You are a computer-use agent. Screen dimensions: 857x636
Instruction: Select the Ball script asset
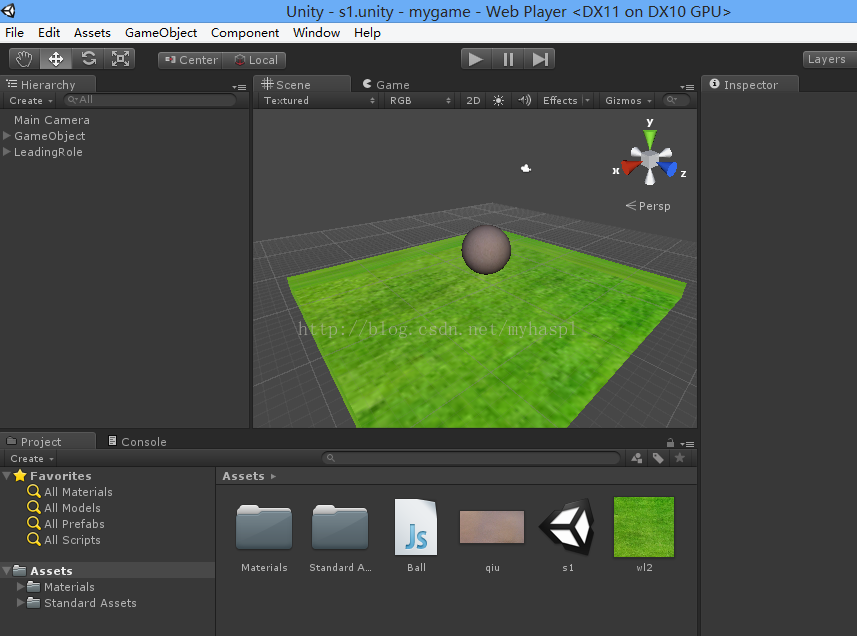click(x=416, y=535)
